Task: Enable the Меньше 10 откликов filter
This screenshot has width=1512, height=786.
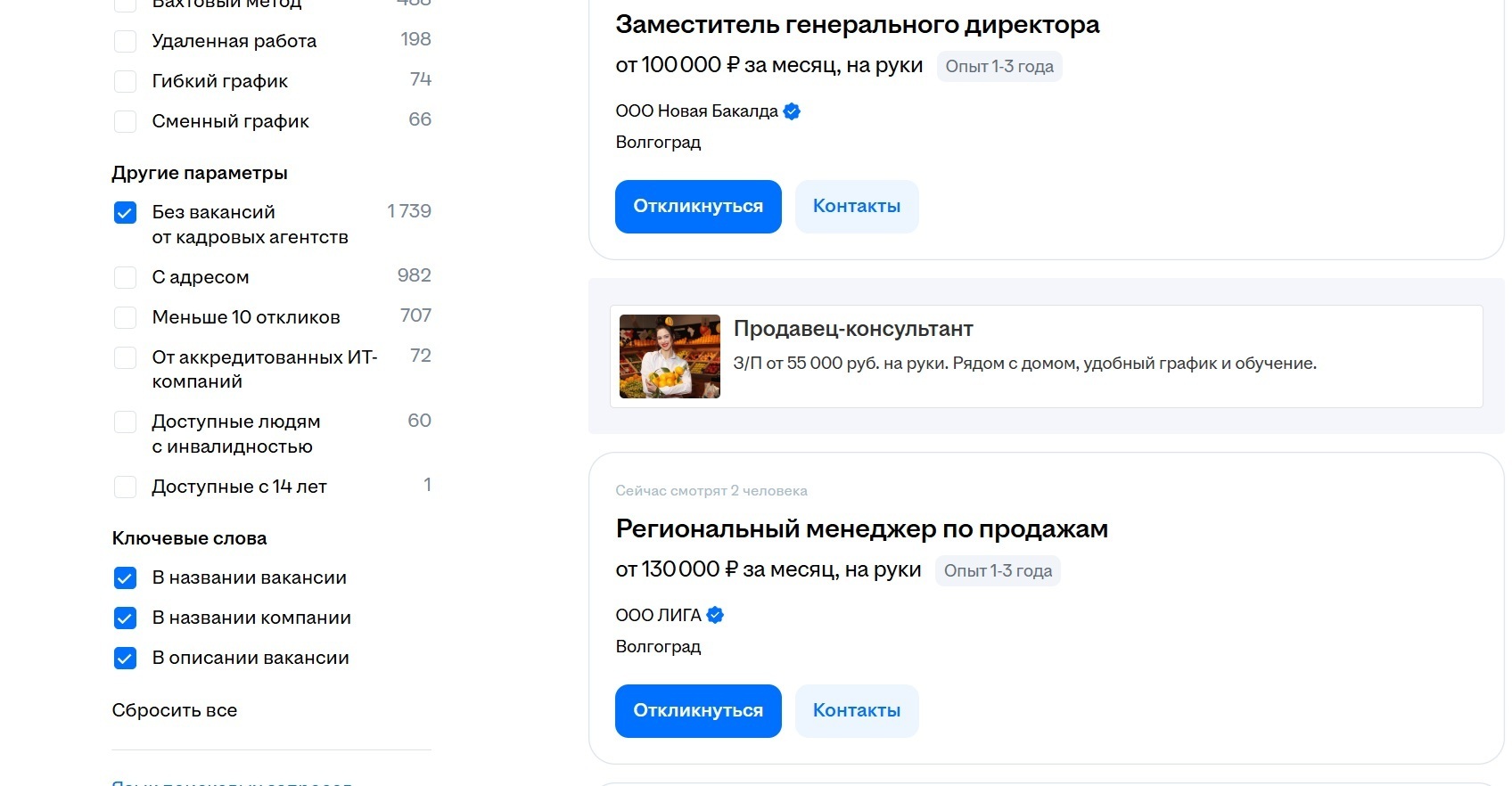Action: pos(125,317)
